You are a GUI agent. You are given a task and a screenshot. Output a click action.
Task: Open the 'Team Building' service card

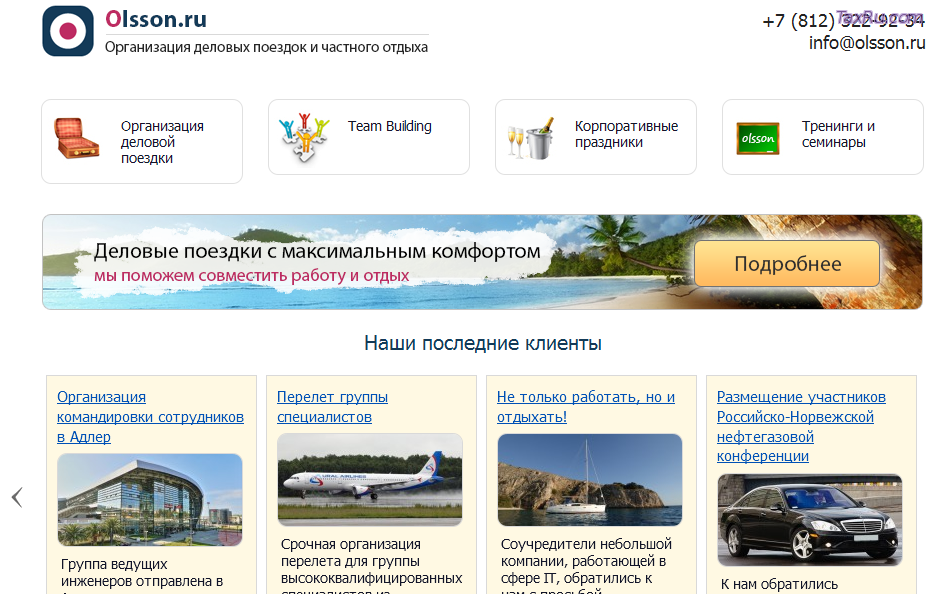click(368, 137)
